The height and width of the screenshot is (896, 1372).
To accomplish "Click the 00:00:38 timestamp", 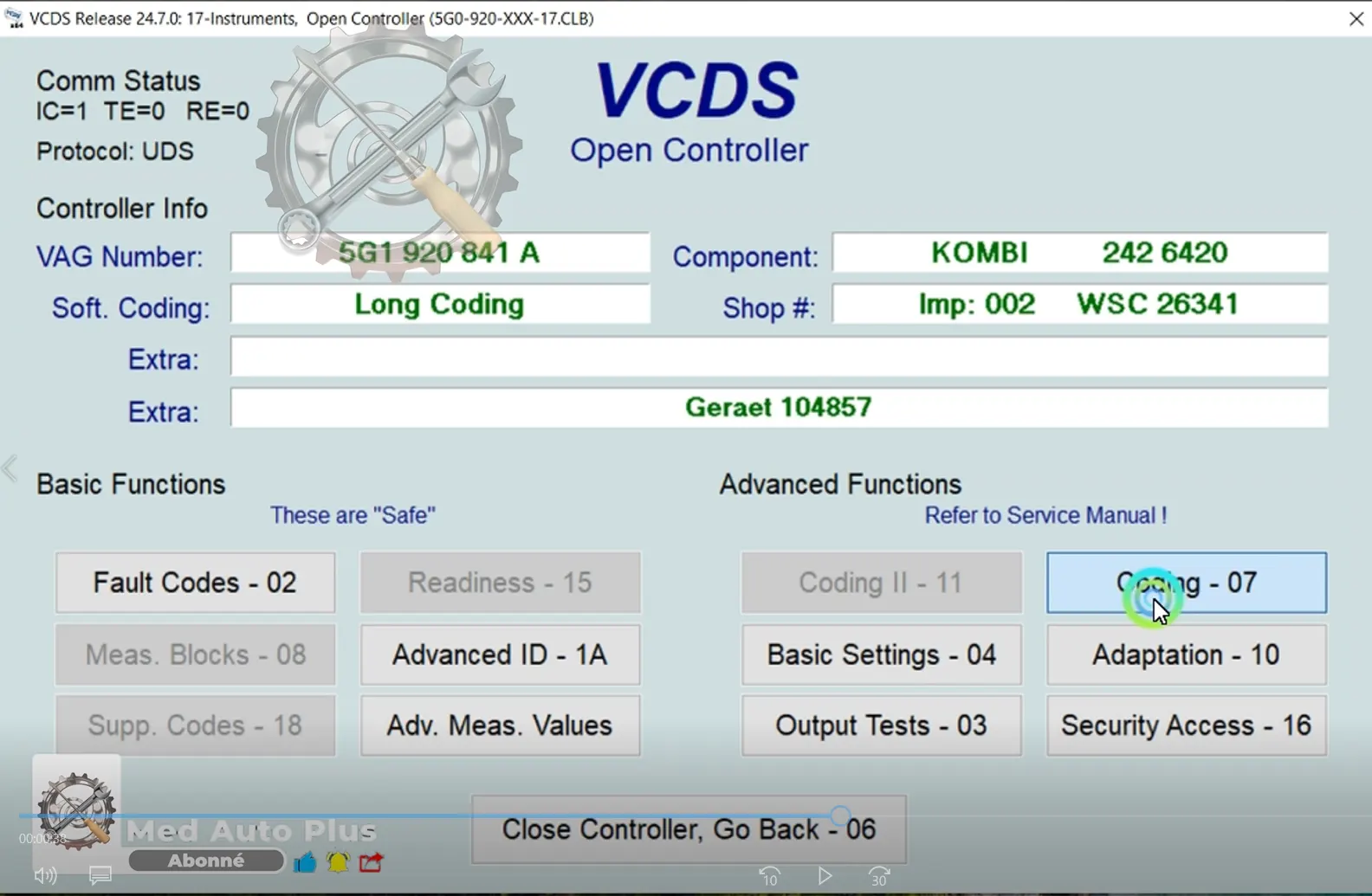I will [43, 839].
